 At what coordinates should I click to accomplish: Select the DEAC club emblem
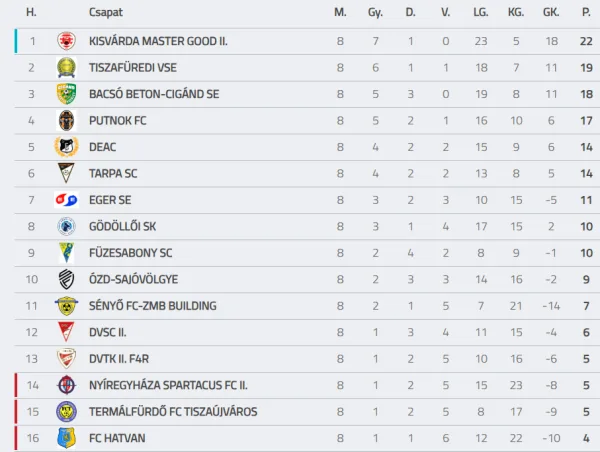(x=66, y=147)
